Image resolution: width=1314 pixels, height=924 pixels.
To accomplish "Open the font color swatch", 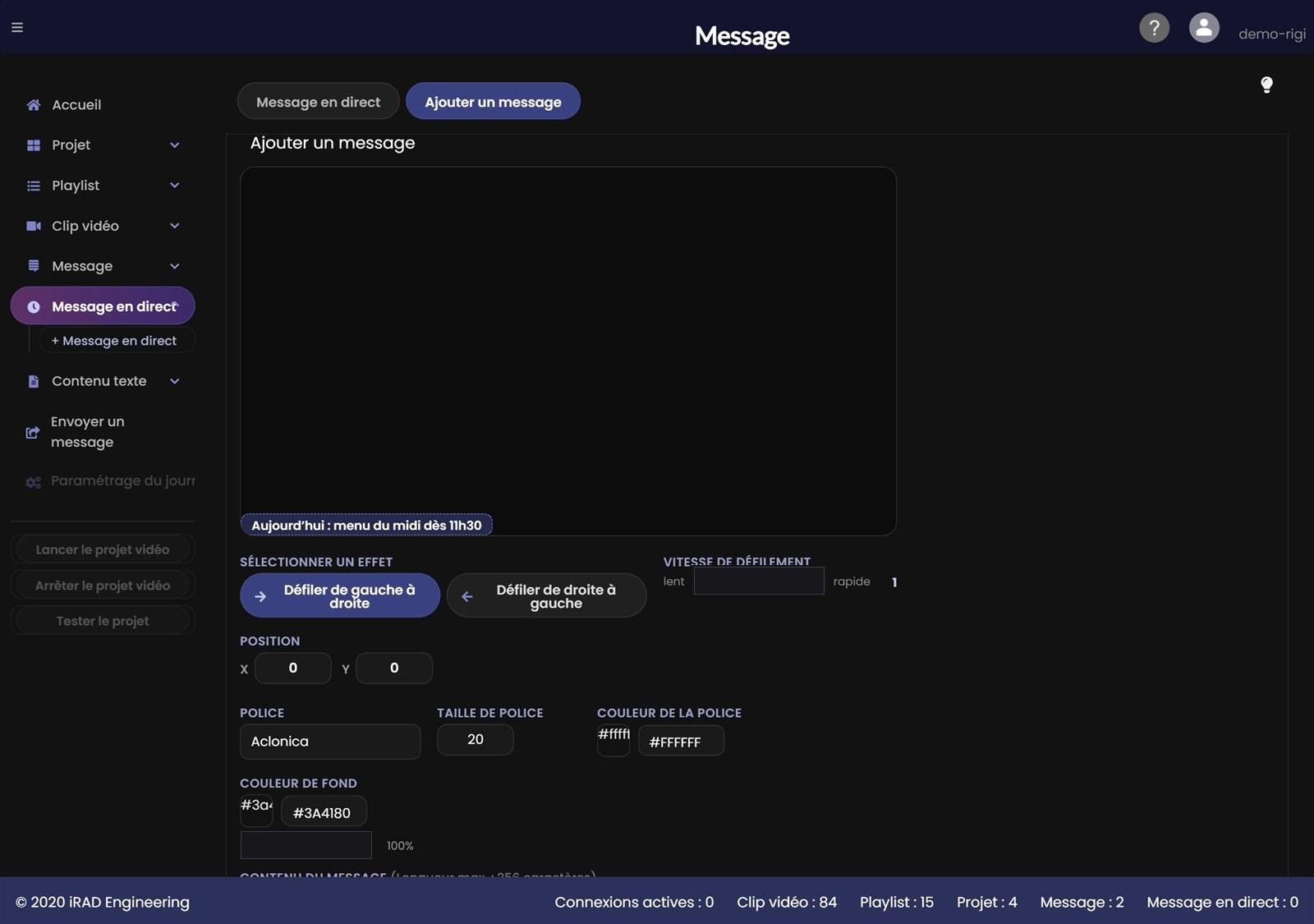I will click(613, 741).
